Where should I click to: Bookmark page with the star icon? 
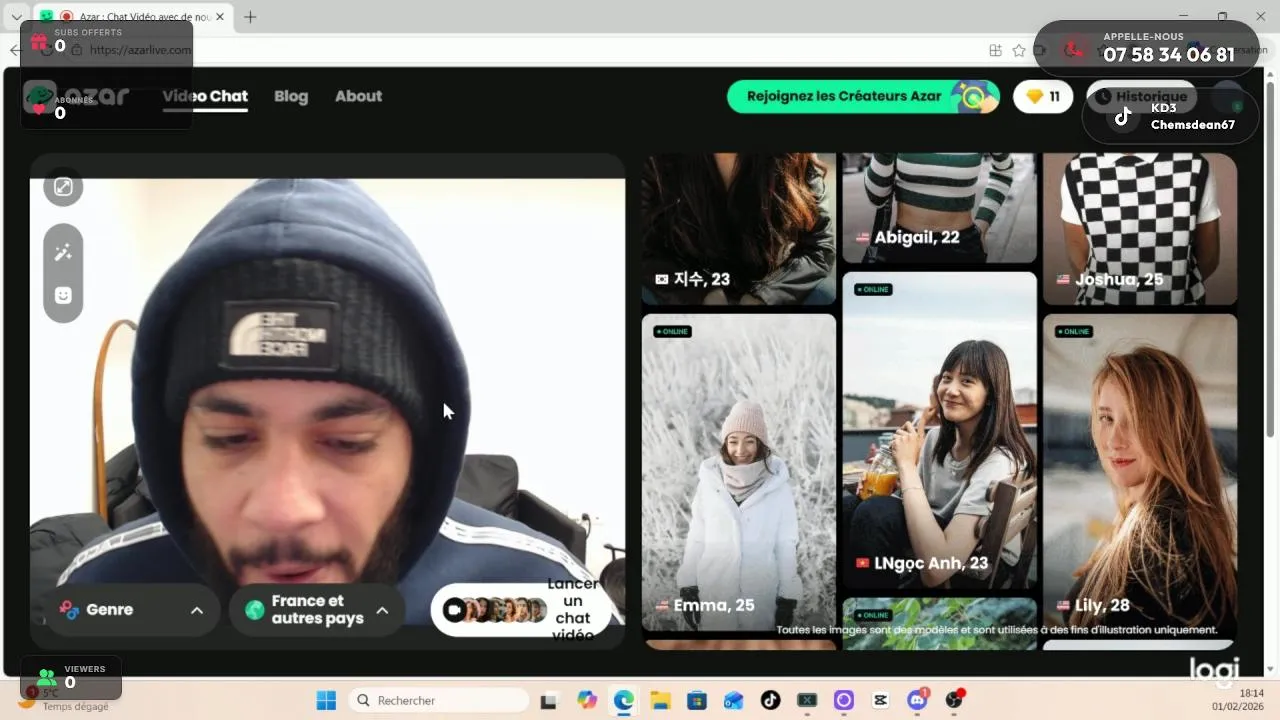1019,50
